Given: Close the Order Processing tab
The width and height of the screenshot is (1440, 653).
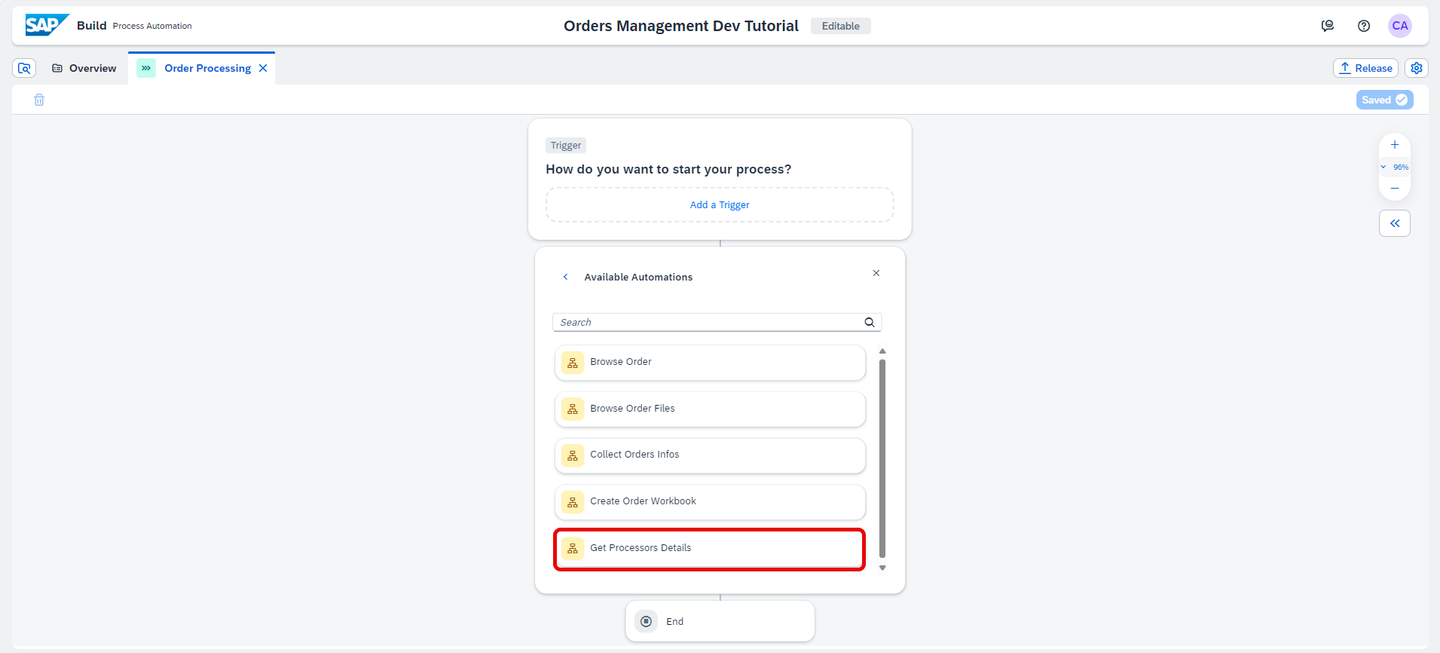Looking at the screenshot, I should coord(263,68).
